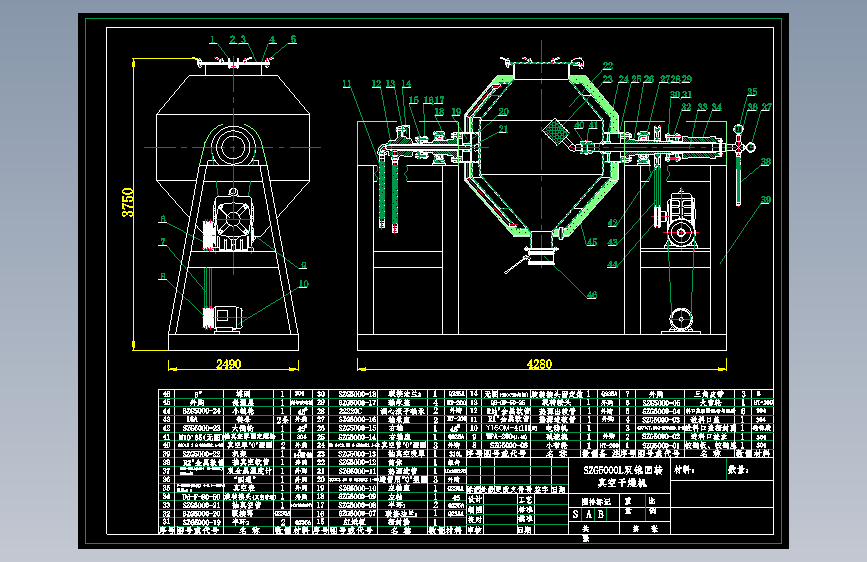The image size is (867, 562).
Task: Click the 真空表 name in parts row 35
Action: tap(243, 488)
